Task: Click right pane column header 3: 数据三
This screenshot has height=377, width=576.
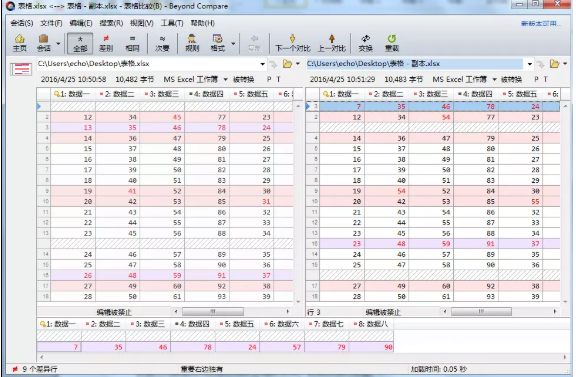Action: 431,94
